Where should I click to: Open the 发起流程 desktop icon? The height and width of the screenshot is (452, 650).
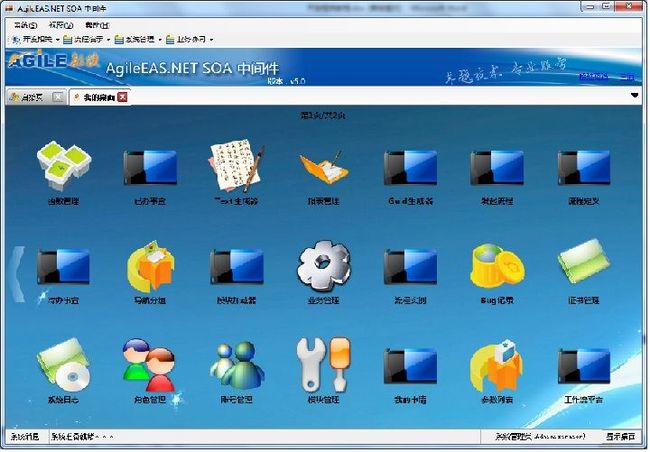pyautogui.click(x=497, y=167)
